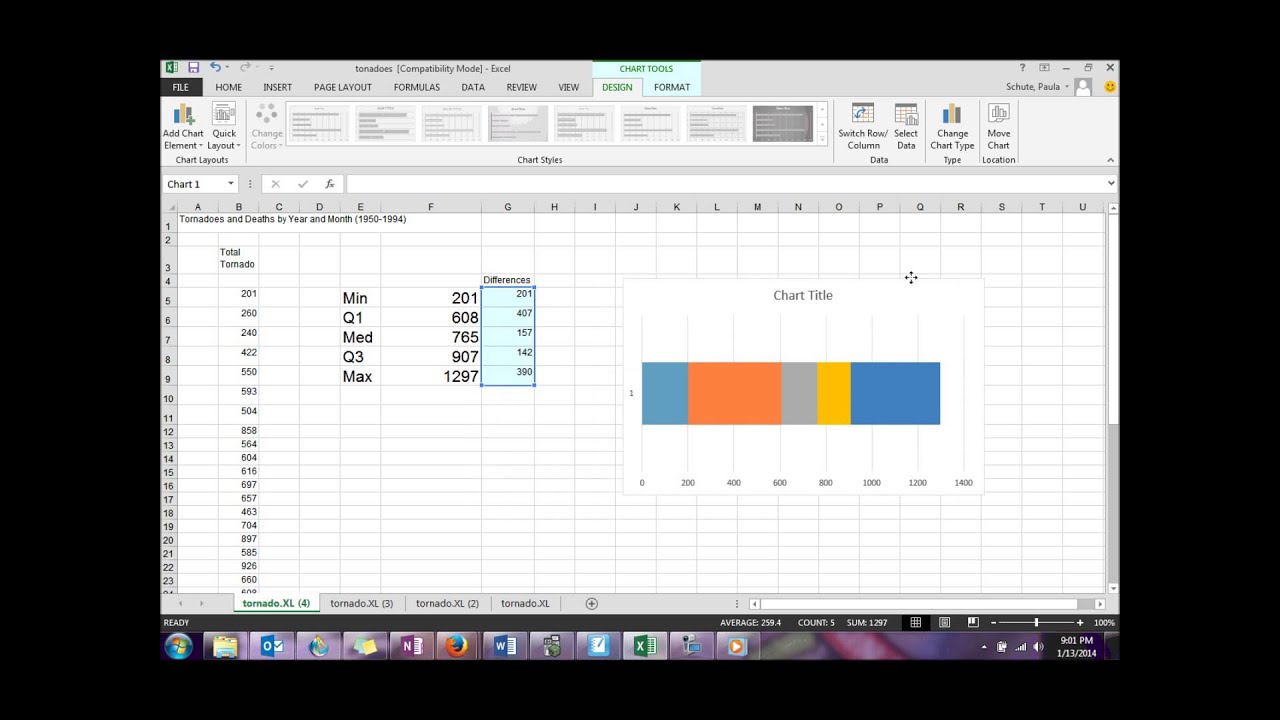Click Move Chart Location button
The image size is (1280, 720).
pos(998,127)
